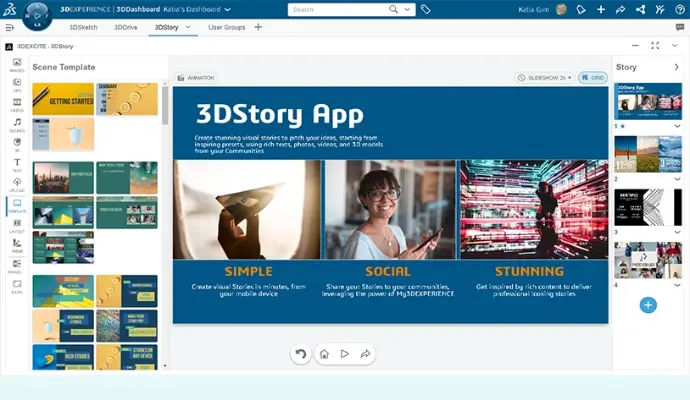The image size is (690, 400).
Task: Click the share button below canvas
Action: pos(365,354)
